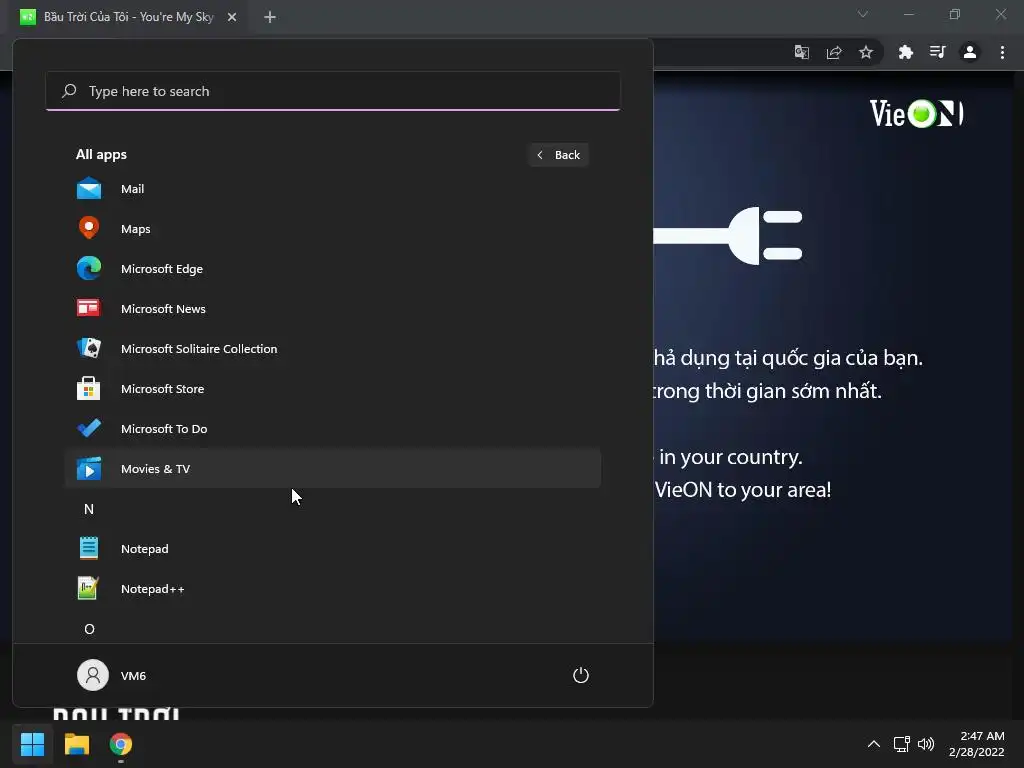
Task: Click the Microsoft Solitaire Collection text label
Action: click(199, 349)
